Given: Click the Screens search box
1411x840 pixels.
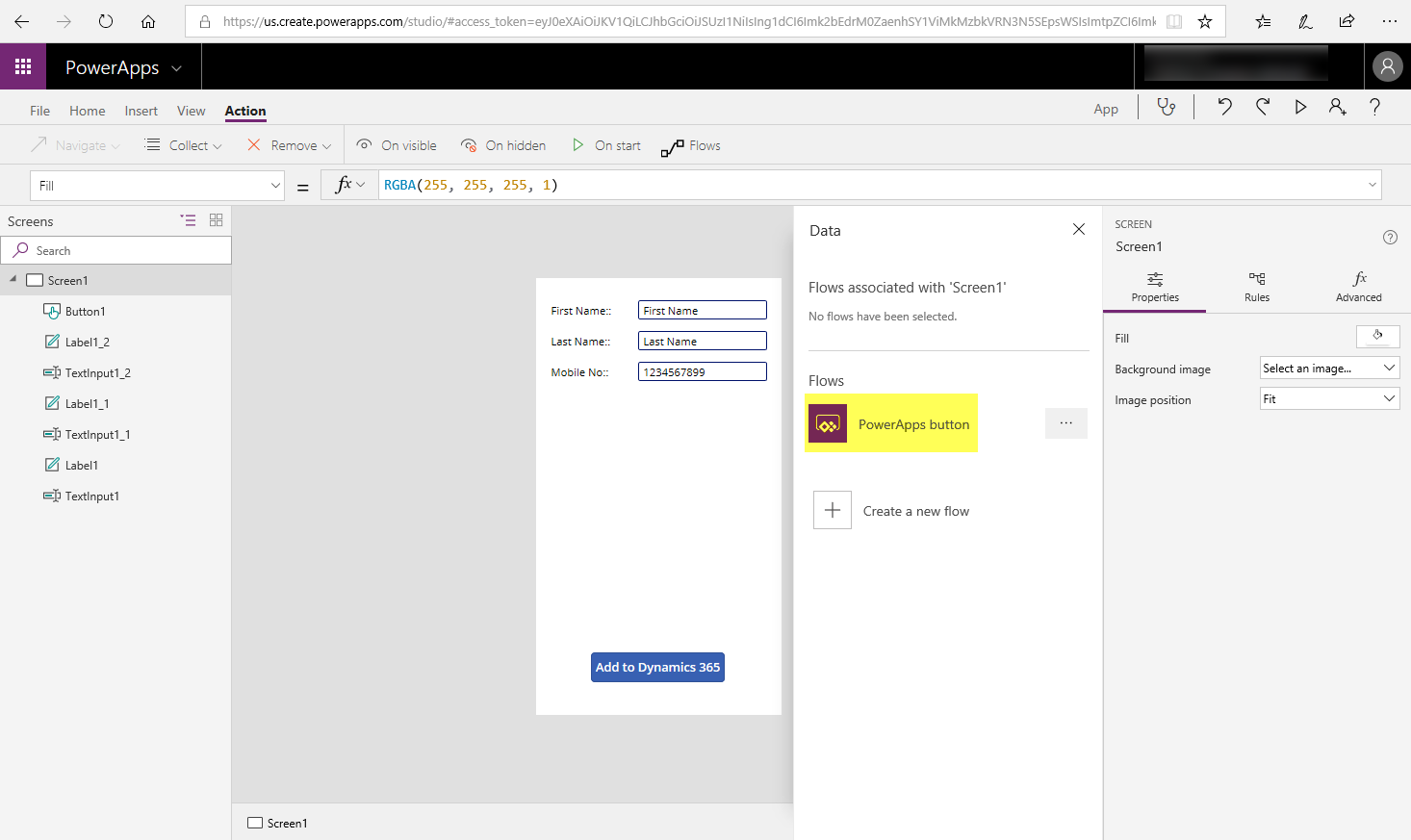Looking at the screenshot, I should 116,250.
